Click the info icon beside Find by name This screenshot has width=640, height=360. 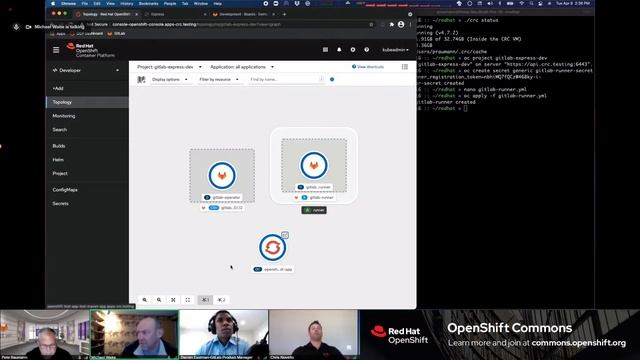pos(332,79)
